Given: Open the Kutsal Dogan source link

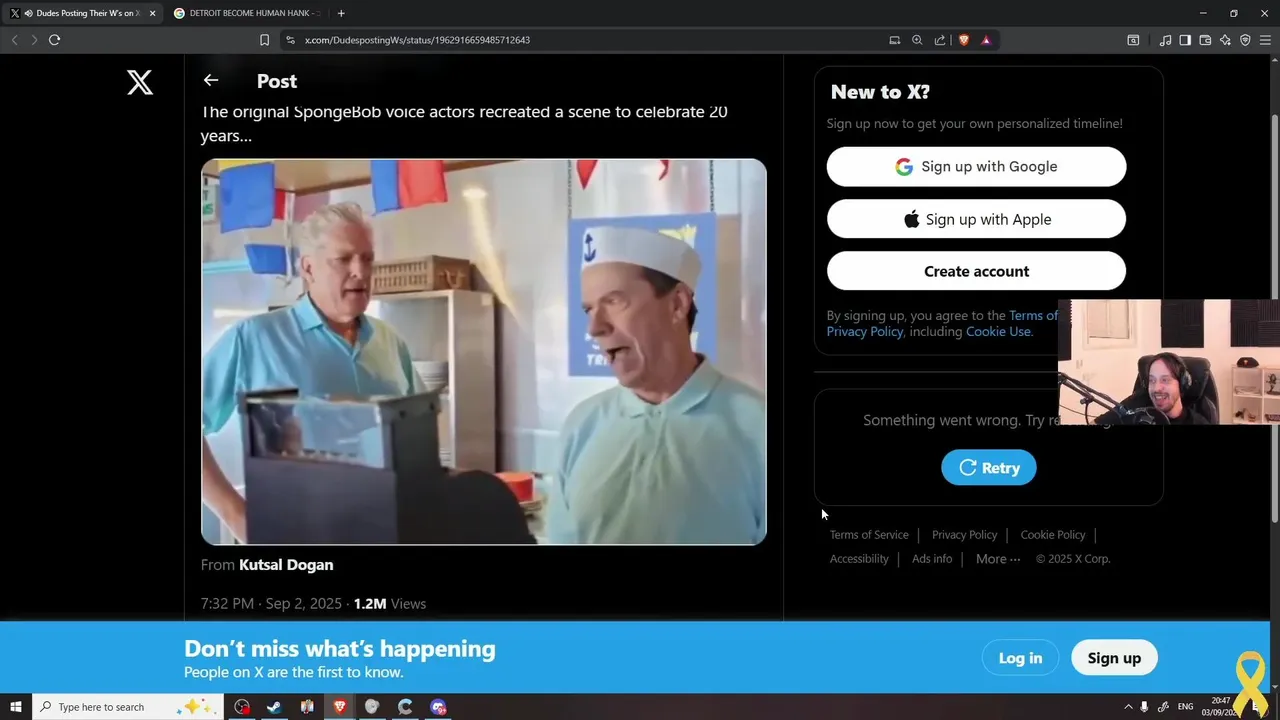Looking at the screenshot, I should click(x=286, y=565).
